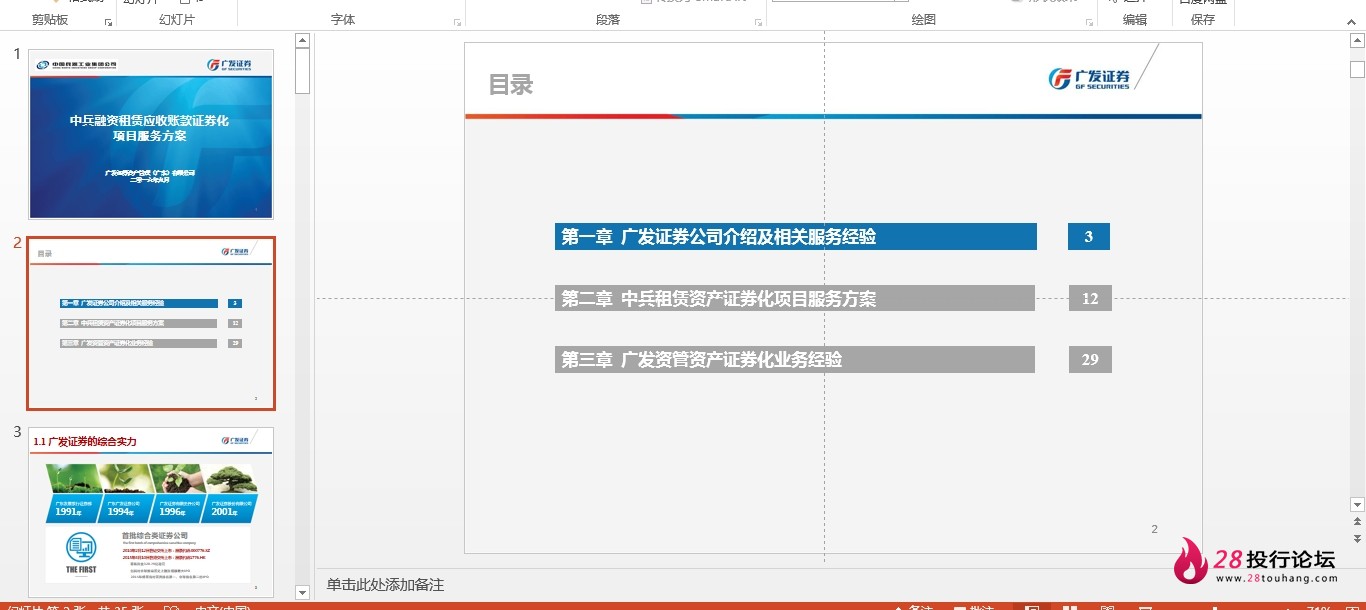The image size is (1366, 610).
Task: Select the 第三章 广发资管资产证券化业务经验 bar
Action: pos(795,359)
